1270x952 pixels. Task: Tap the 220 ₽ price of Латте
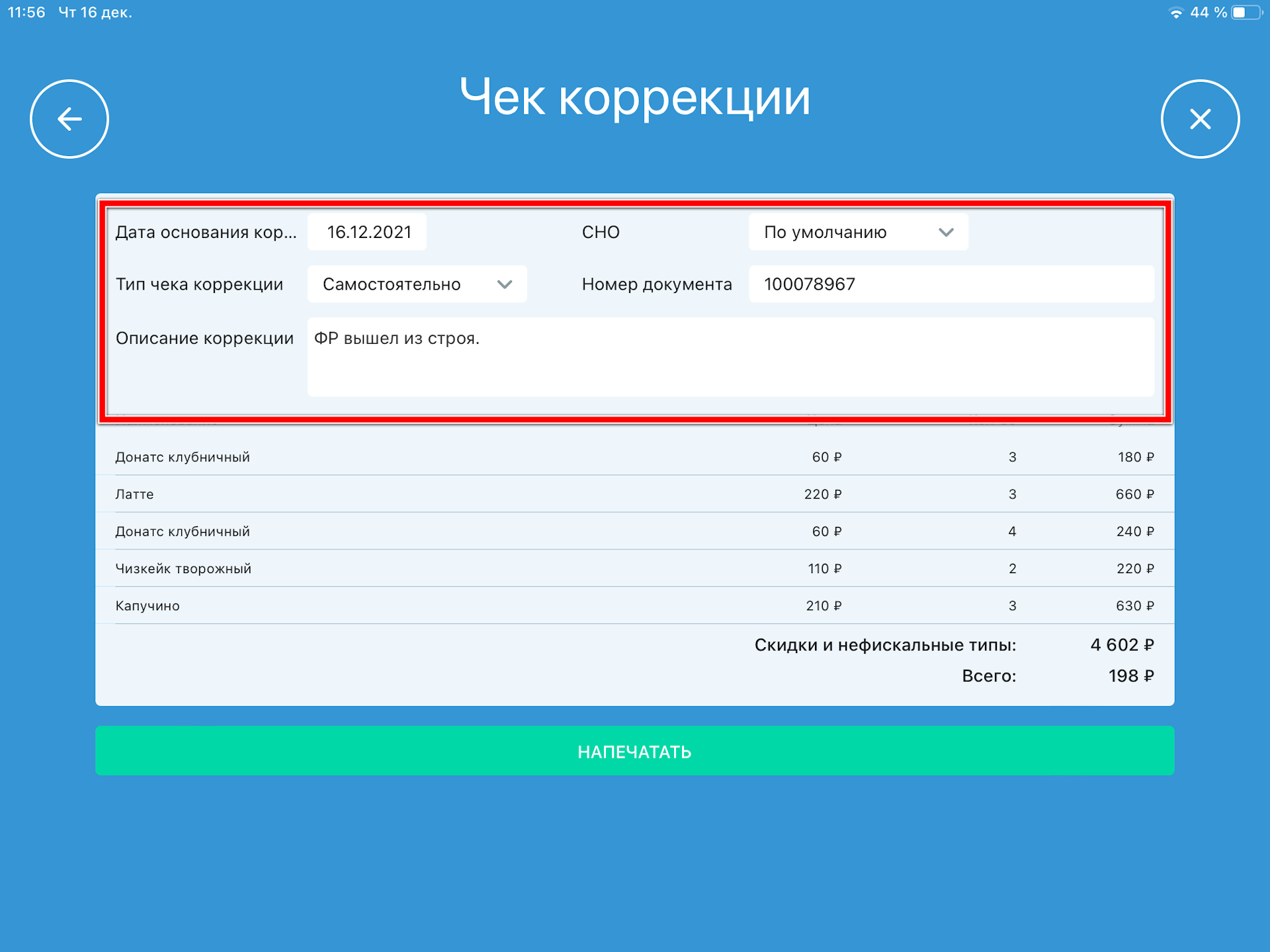(x=822, y=495)
